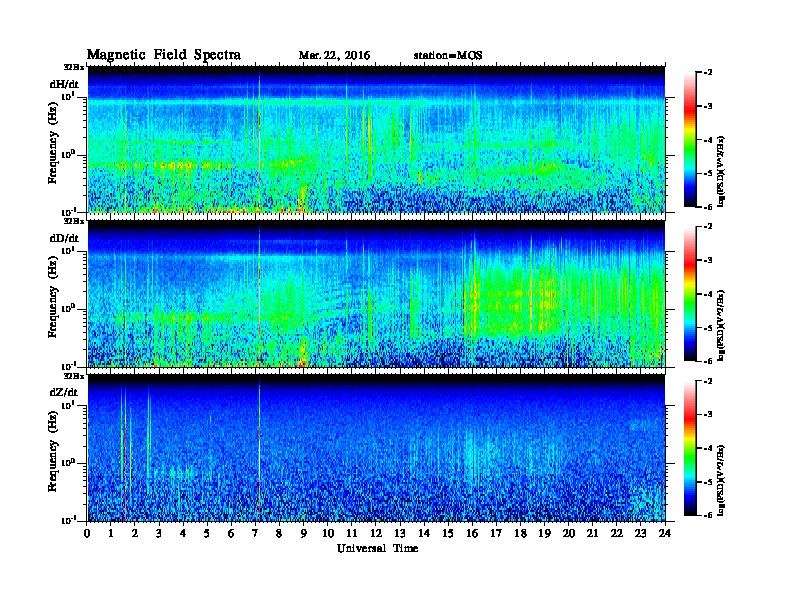Click the "-6" tick on the dZ/dt color bar
The height and width of the screenshot is (612, 792).
708,515
